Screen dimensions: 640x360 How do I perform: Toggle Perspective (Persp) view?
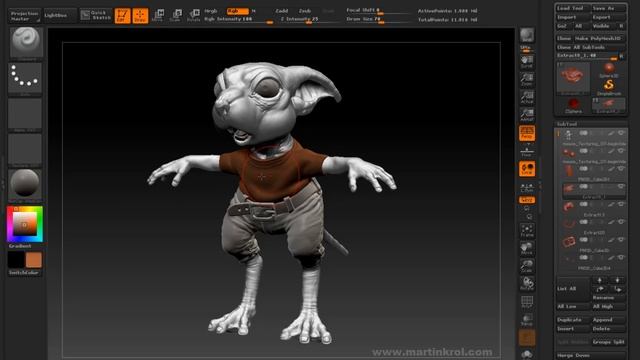pyautogui.click(x=527, y=133)
